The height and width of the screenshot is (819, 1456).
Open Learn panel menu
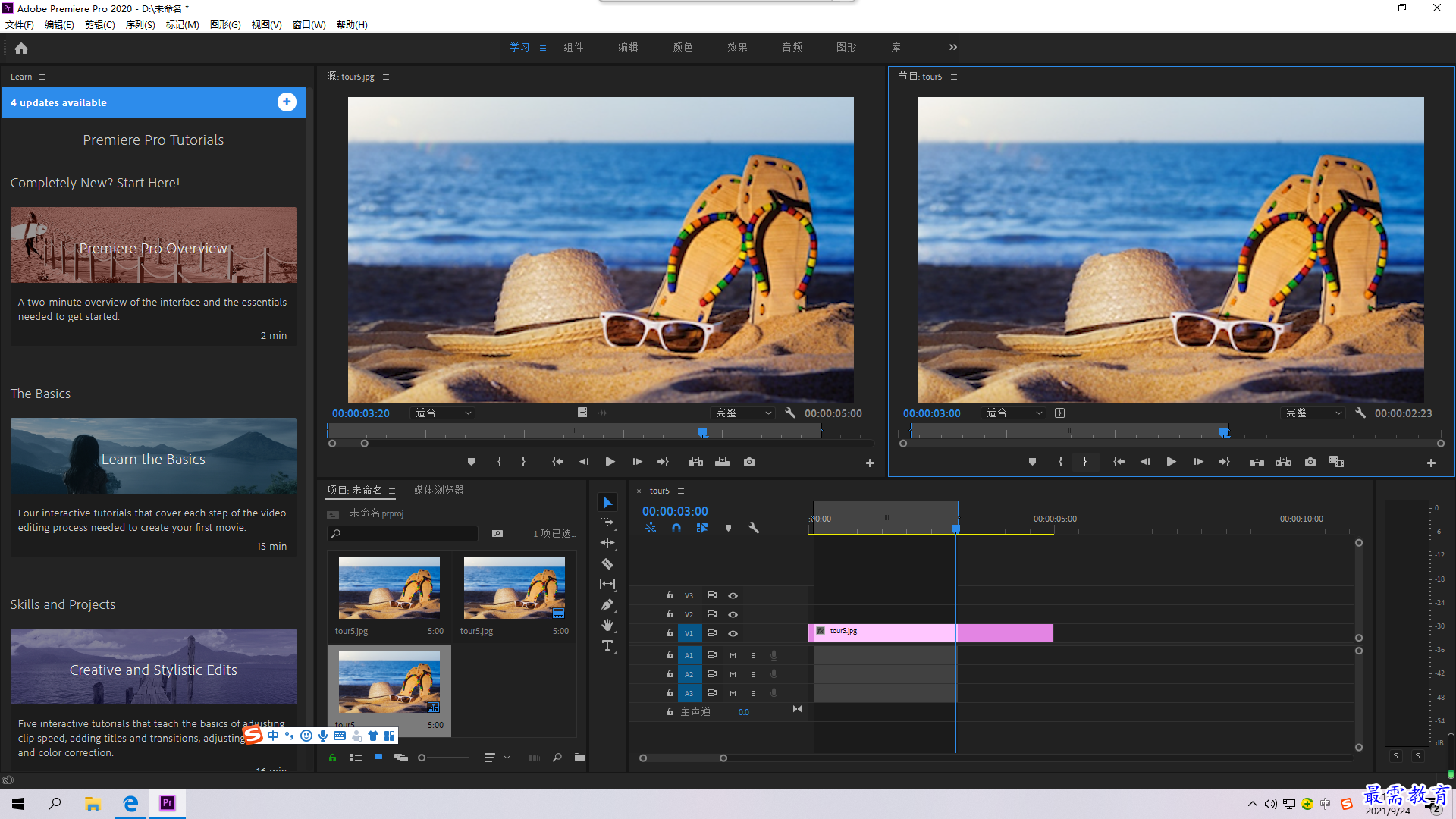click(x=42, y=77)
